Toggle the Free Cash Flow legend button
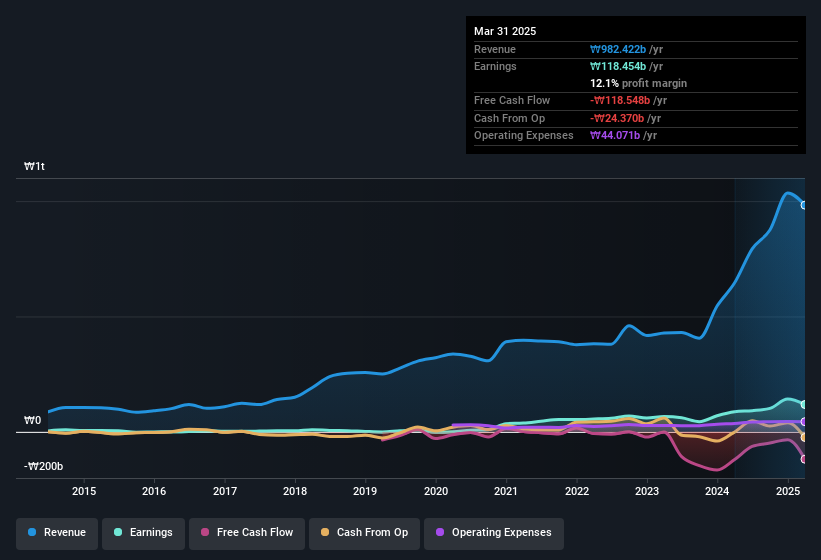 click(247, 533)
